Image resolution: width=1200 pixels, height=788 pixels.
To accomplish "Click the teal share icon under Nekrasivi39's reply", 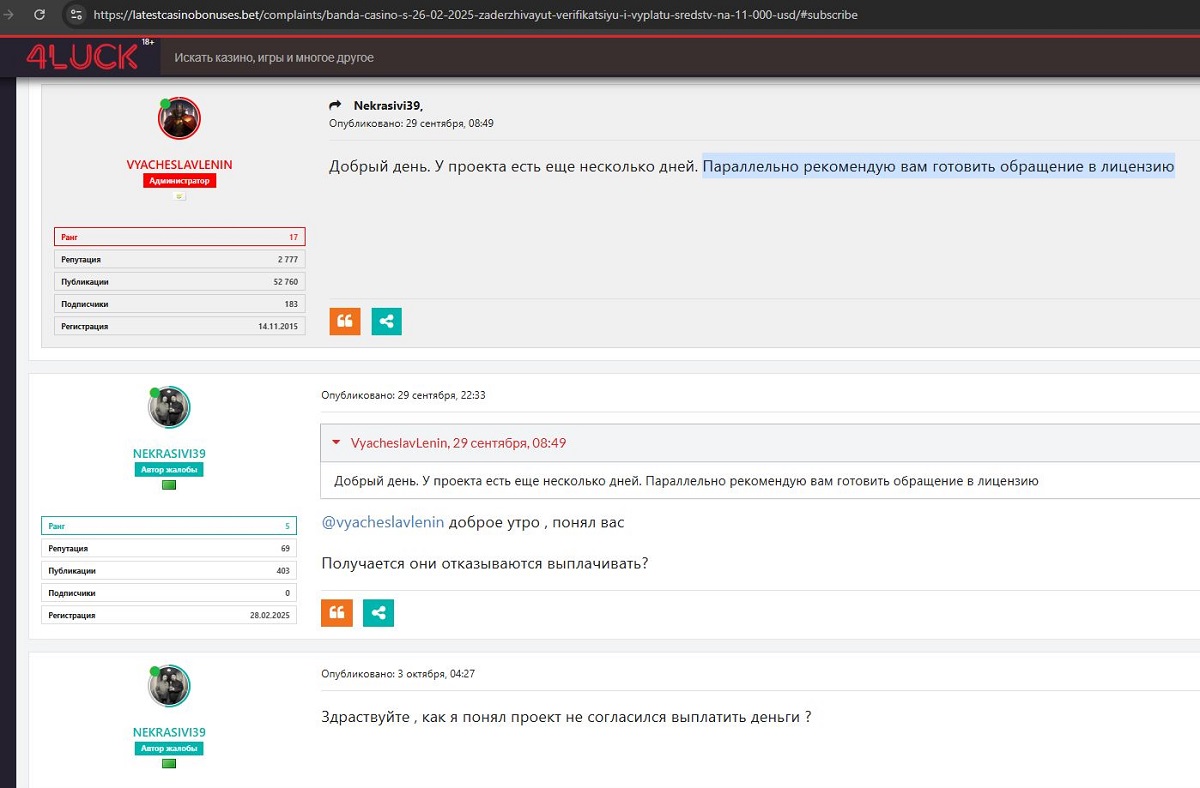I will pos(378,612).
